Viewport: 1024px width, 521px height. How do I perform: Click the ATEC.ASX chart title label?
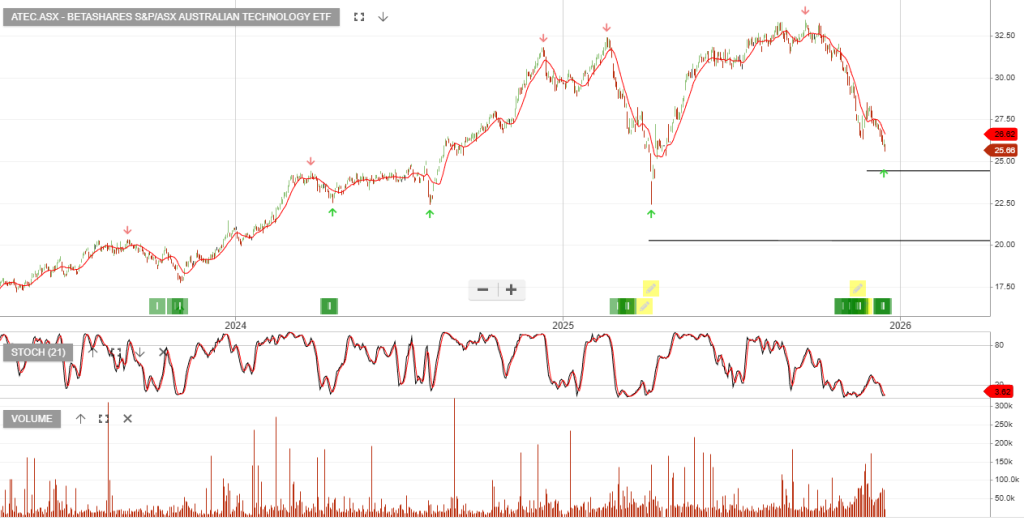pos(172,17)
